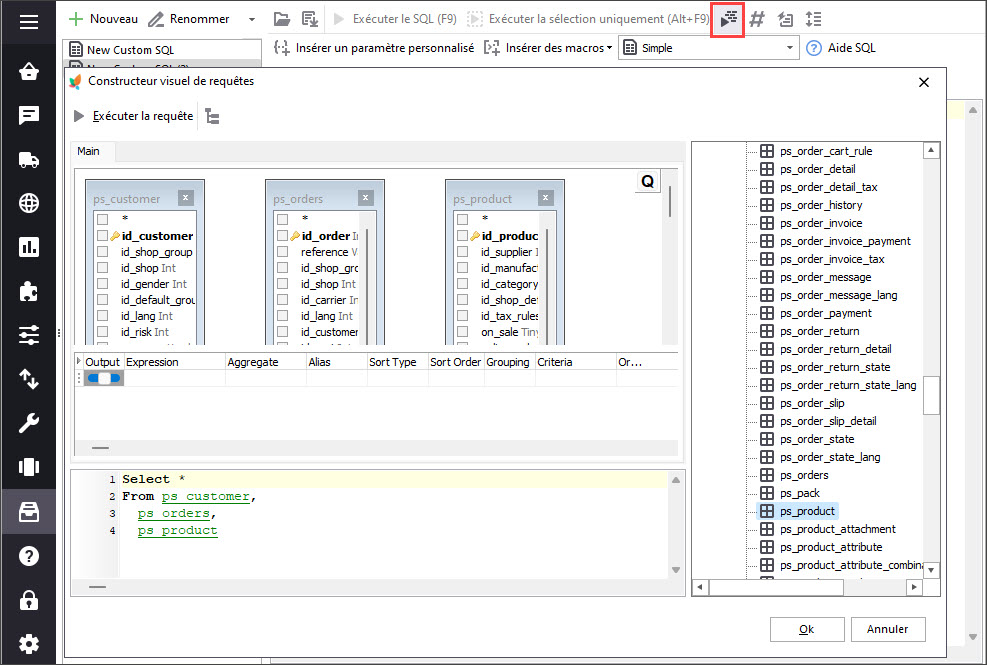Click the Nouveau button
Viewport: 987px width, 665px height.
(x=103, y=19)
